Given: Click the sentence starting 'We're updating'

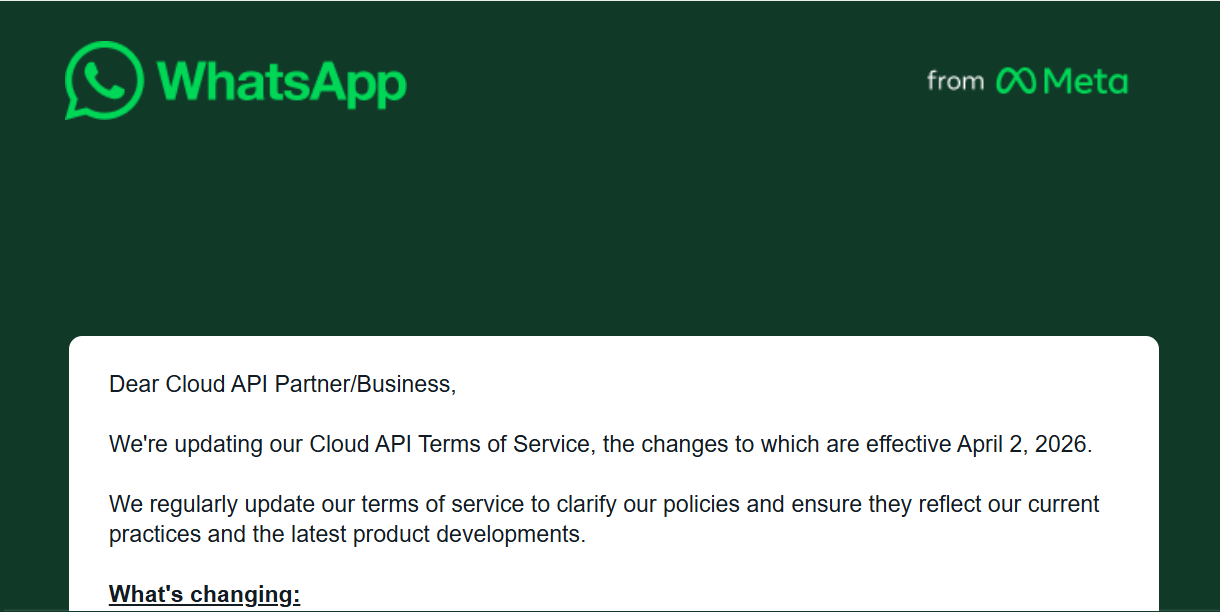Looking at the screenshot, I should click(x=600, y=444).
